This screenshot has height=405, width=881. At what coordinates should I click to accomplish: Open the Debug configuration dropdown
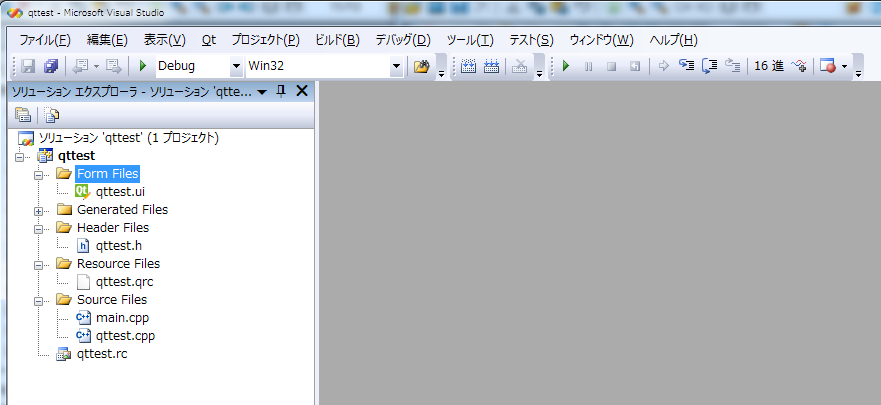coord(237,66)
